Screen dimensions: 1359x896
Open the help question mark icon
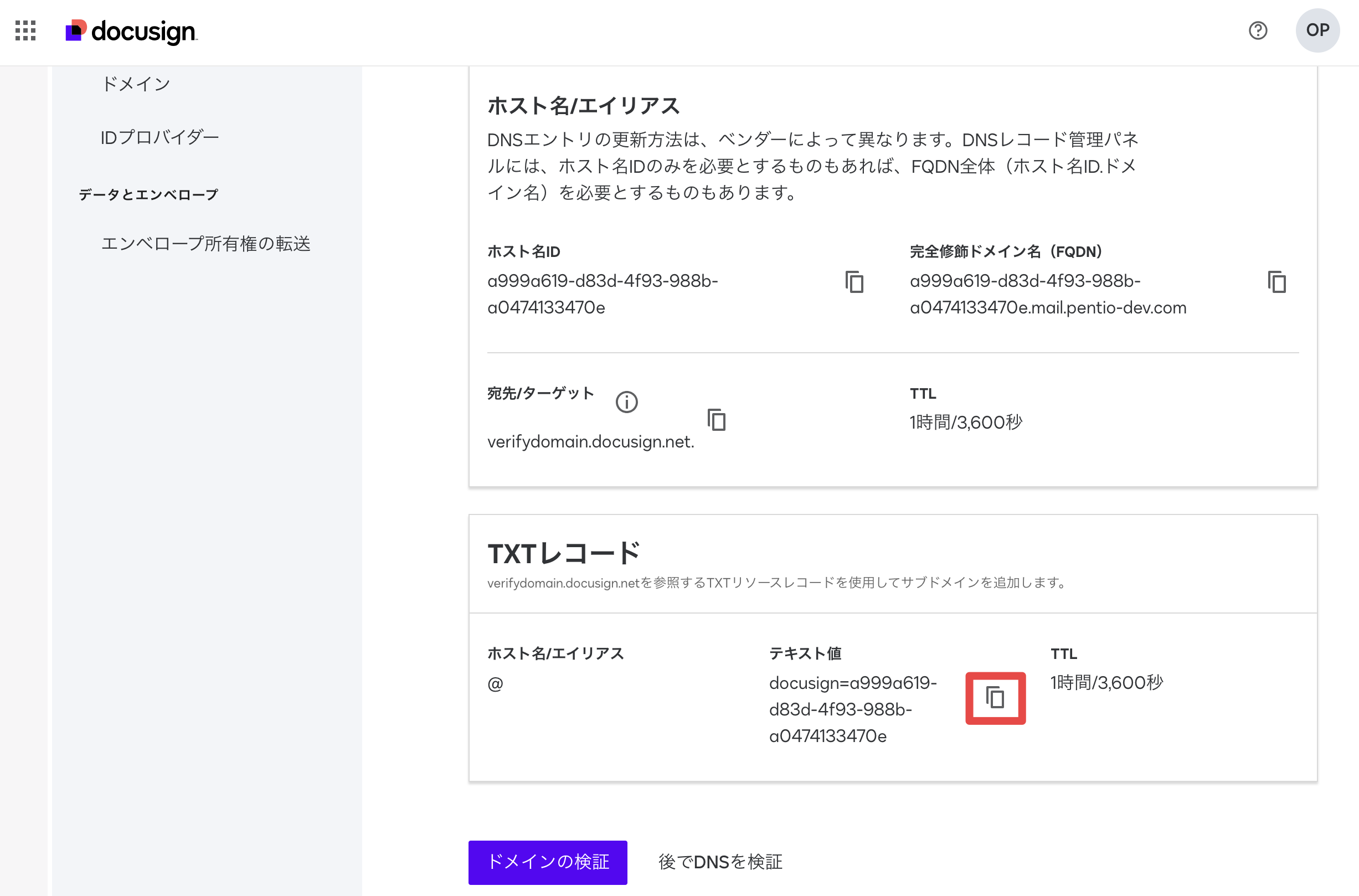coord(1258,30)
